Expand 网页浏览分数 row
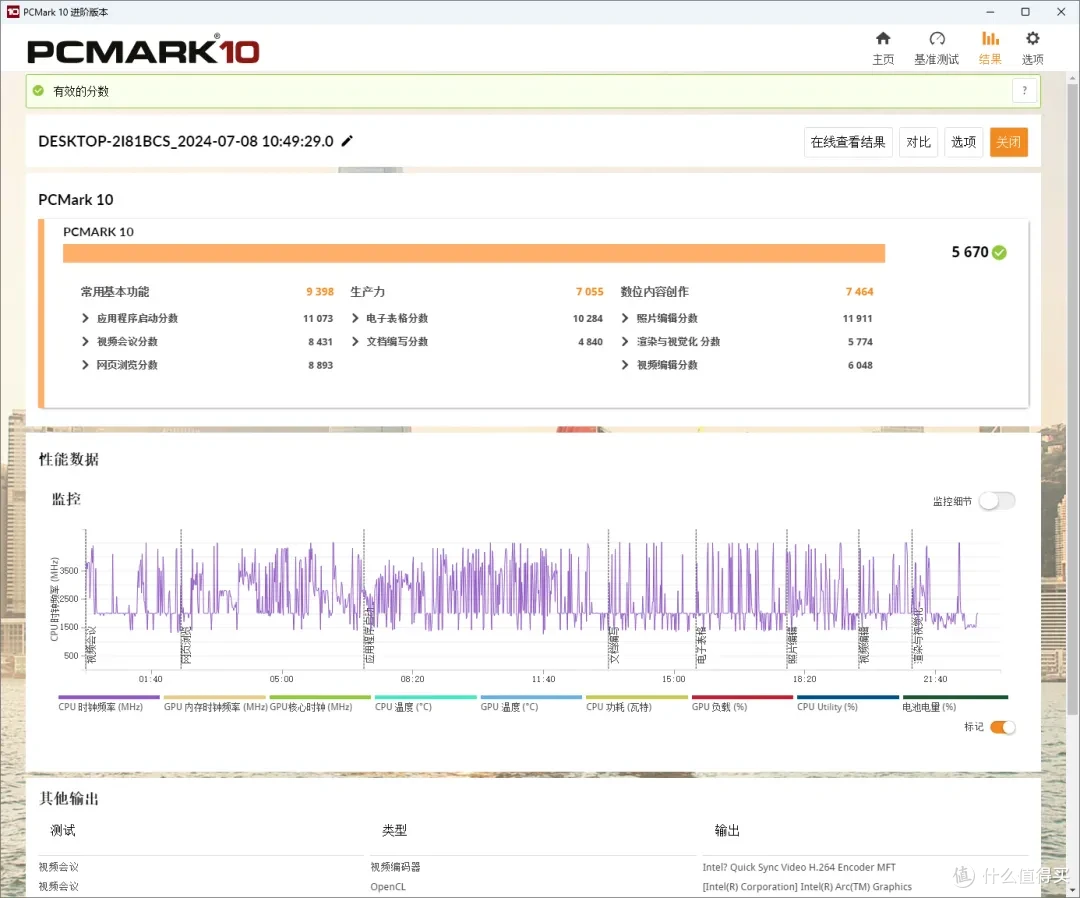The image size is (1080, 898). tap(85, 365)
